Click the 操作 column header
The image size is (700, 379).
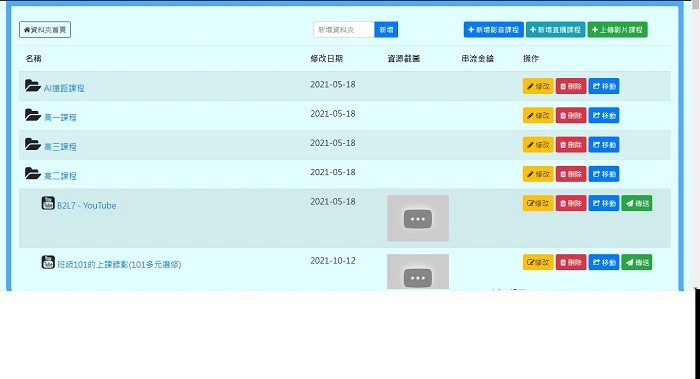(x=531, y=58)
